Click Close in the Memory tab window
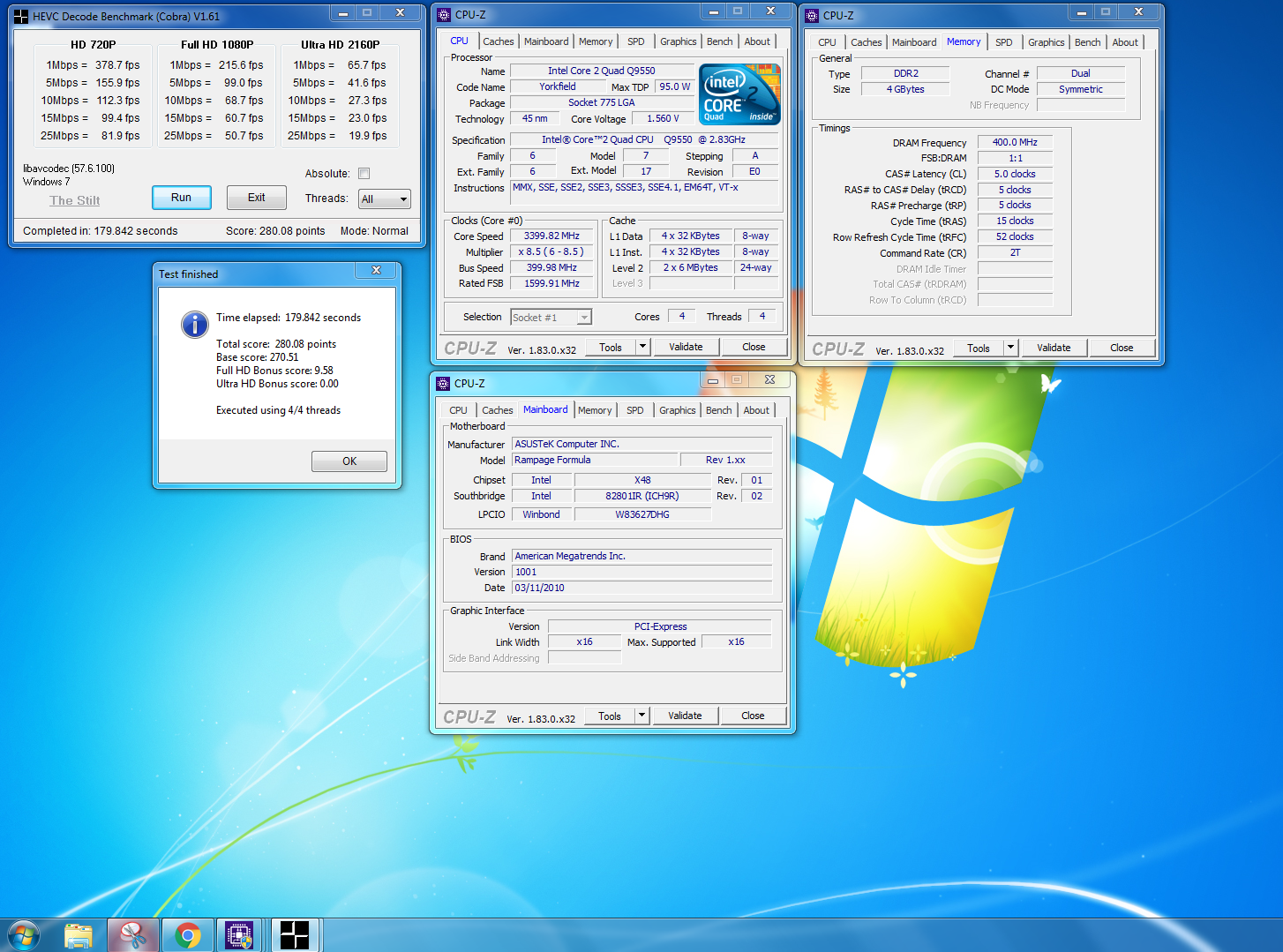Screen dimensions: 1283x952 click(x=1122, y=348)
